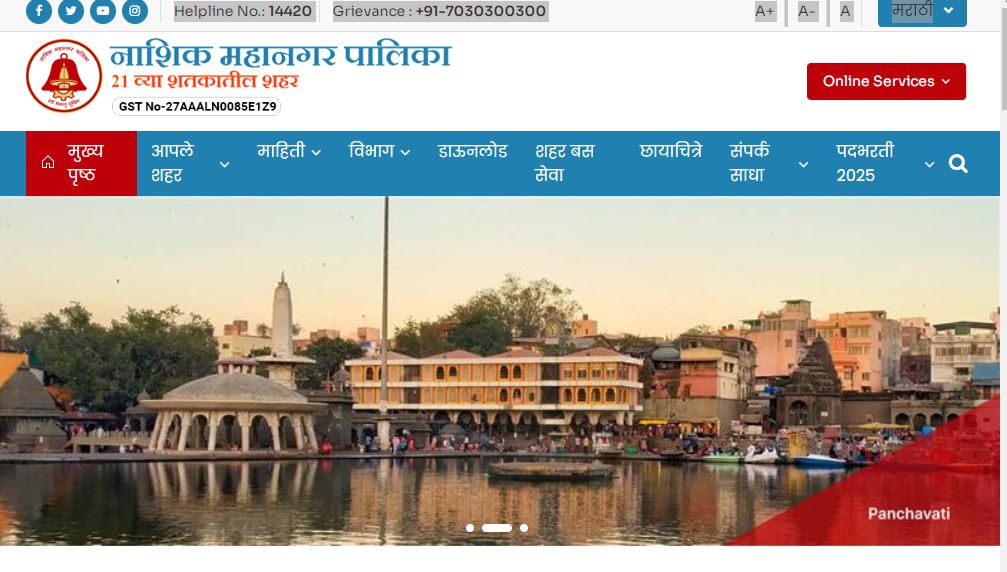Decrease font size with A- button

click(x=807, y=11)
